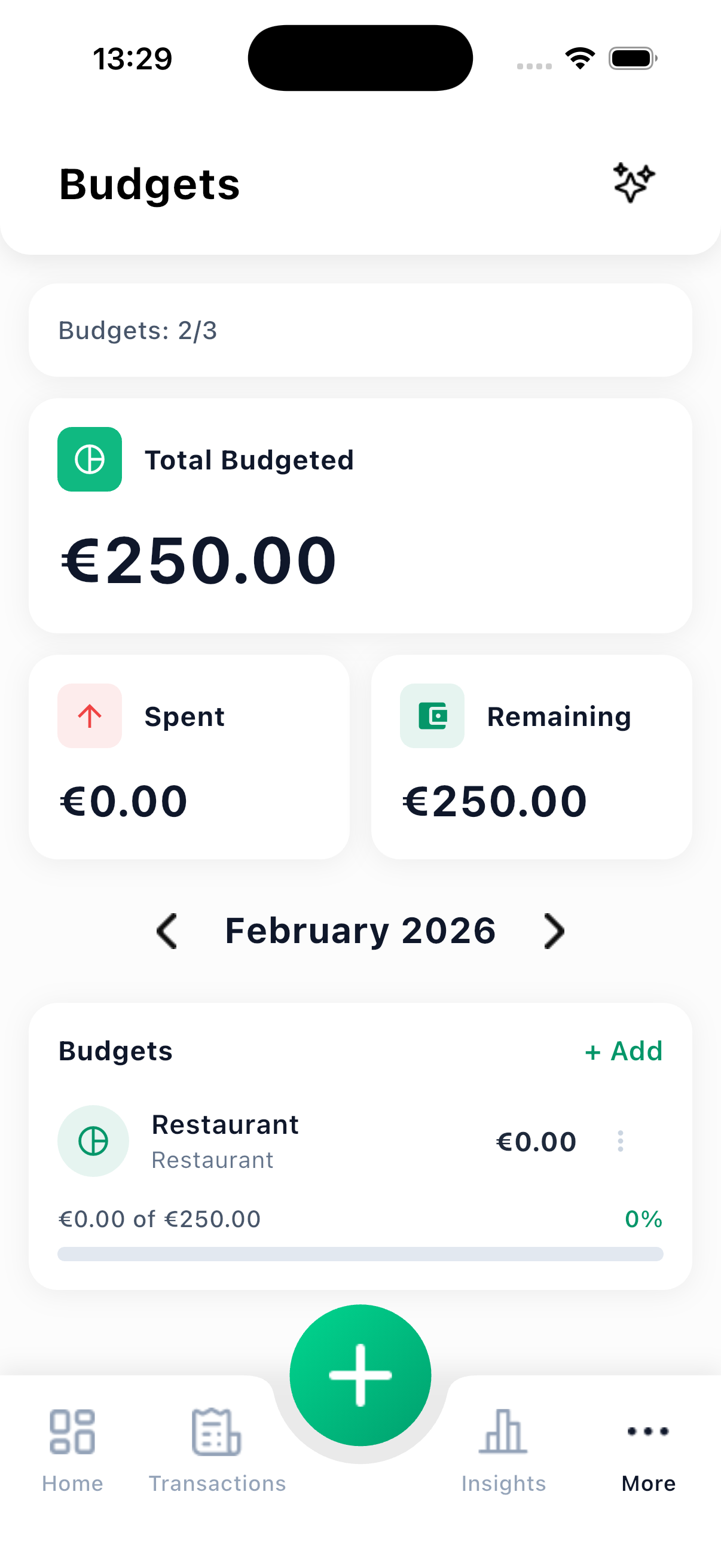Screen dimensions: 721x1568
Task: Open the More menu with three dots
Action: [647, 1432]
